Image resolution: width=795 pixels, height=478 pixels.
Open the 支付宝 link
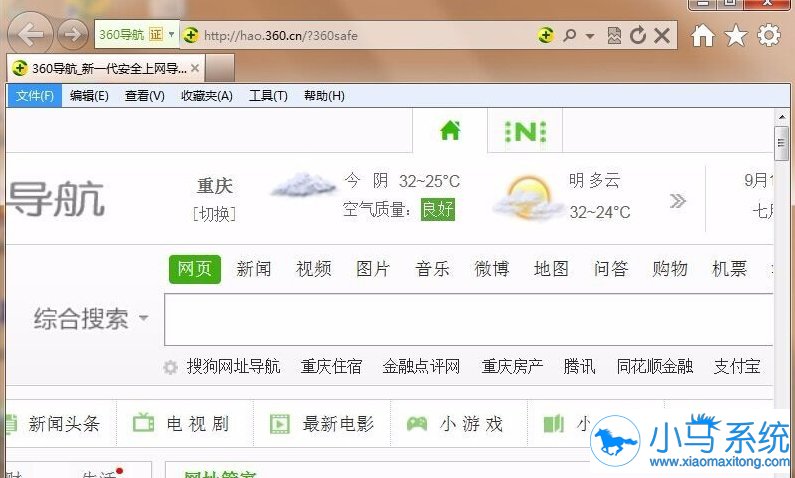click(737, 366)
